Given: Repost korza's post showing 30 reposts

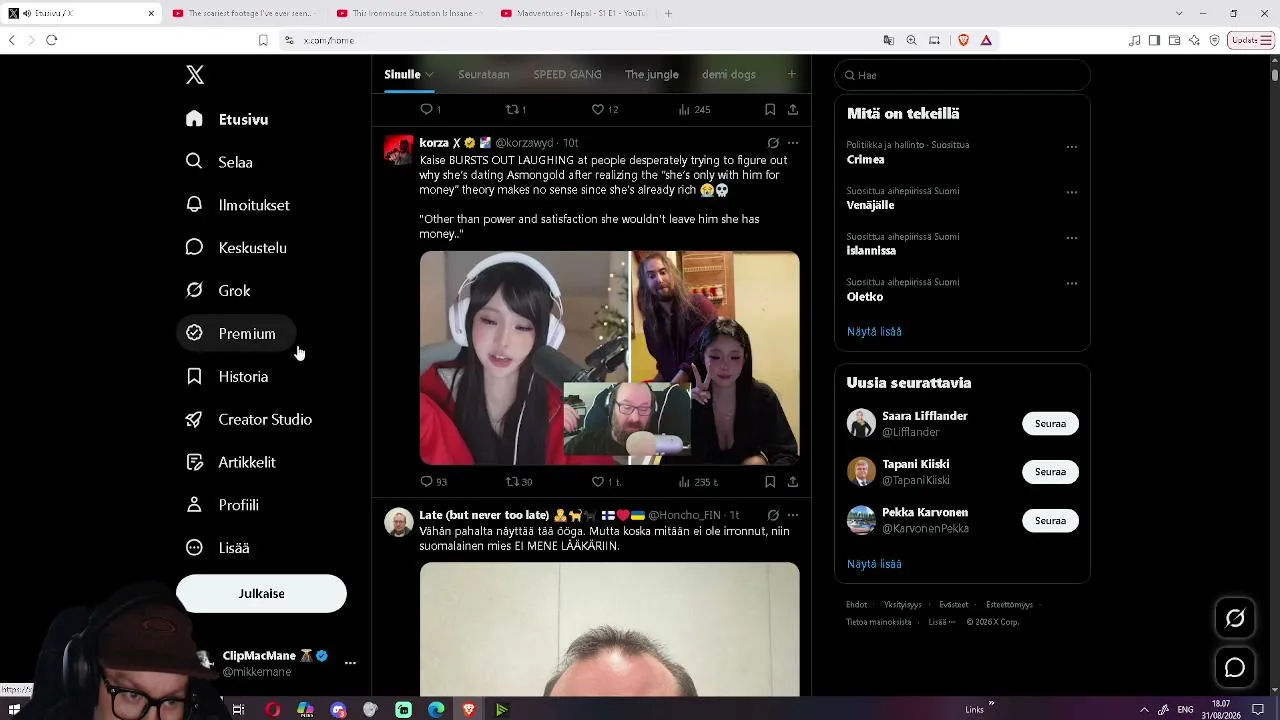Looking at the screenshot, I should click(518, 482).
